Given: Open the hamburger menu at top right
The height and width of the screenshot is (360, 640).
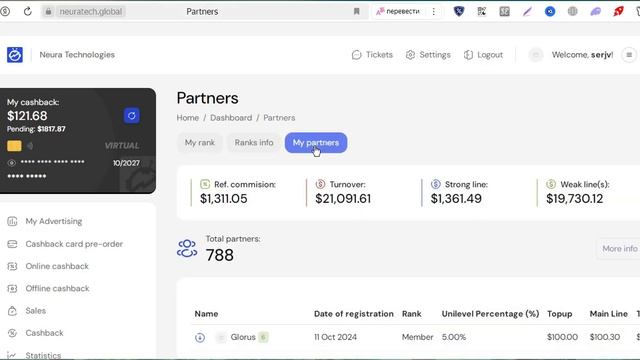Looking at the screenshot, I should 629,55.
